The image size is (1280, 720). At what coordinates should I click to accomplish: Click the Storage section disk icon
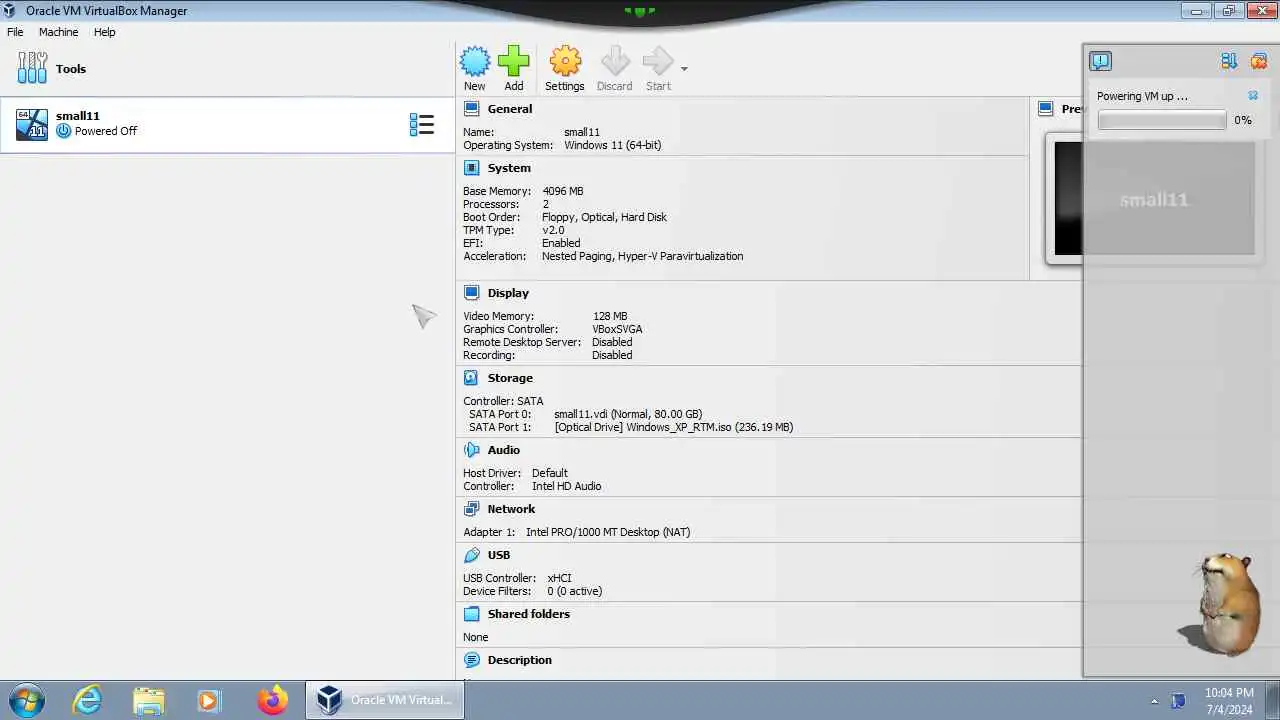472,378
